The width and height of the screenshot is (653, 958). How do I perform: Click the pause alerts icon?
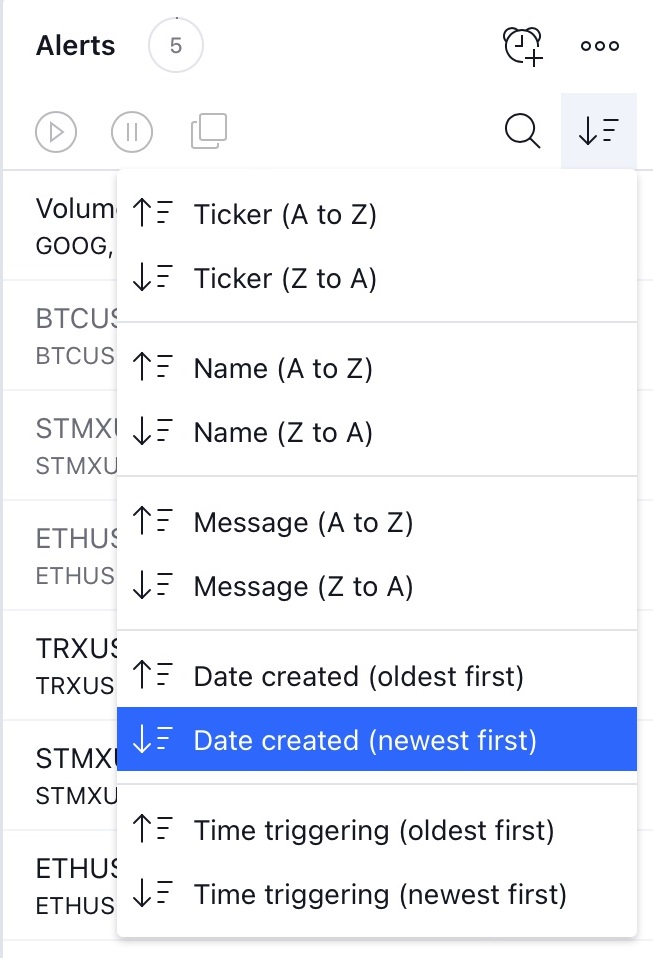(x=132, y=132)
